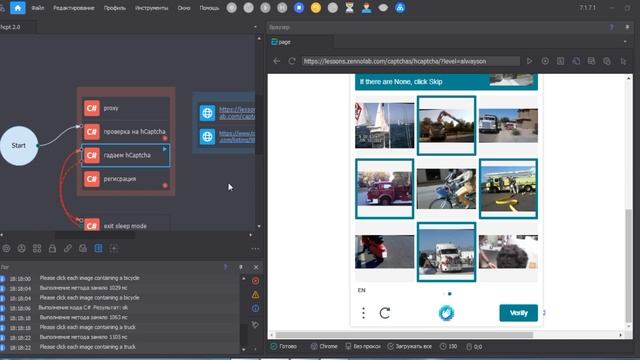The height and width of the screenshot is (360, 640).
Task: Pin the log panel
Action: (x=241, y=267)
